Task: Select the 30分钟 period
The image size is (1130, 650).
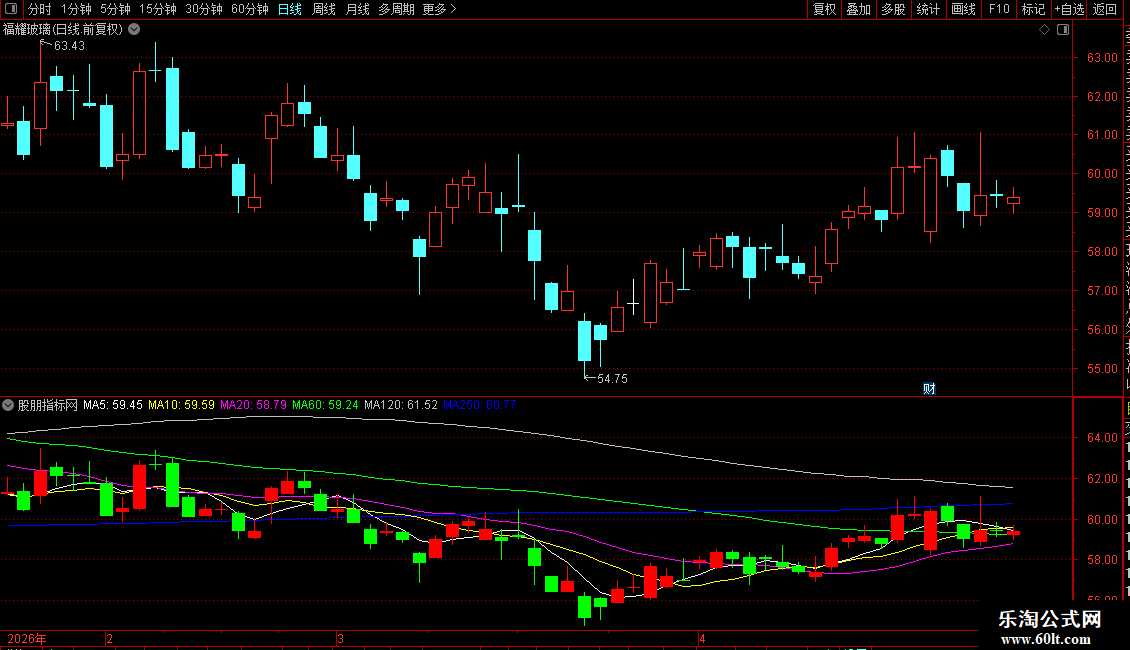Action: click(x=204, y=9)
